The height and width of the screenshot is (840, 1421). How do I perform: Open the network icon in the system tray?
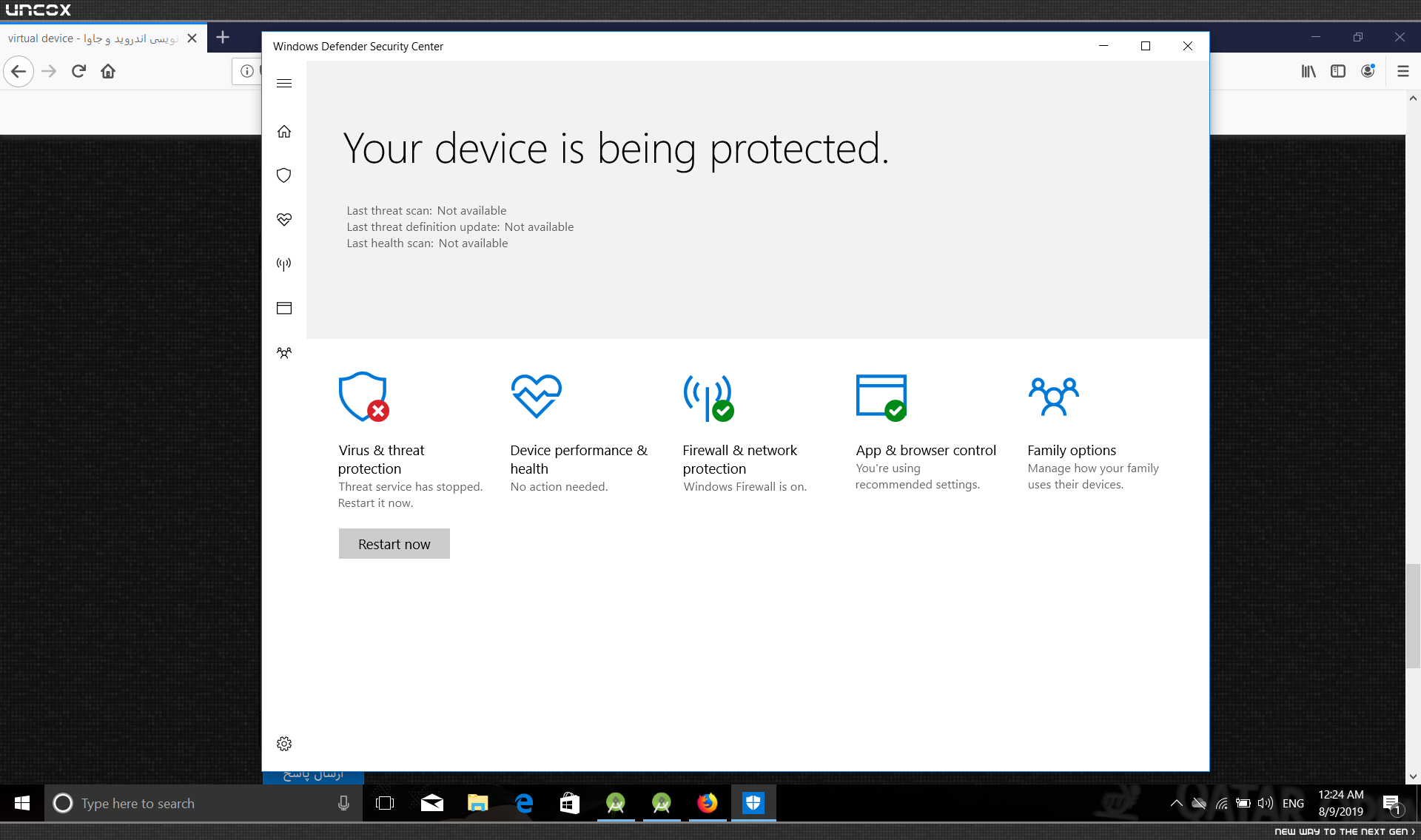[x=1222, y=803]
